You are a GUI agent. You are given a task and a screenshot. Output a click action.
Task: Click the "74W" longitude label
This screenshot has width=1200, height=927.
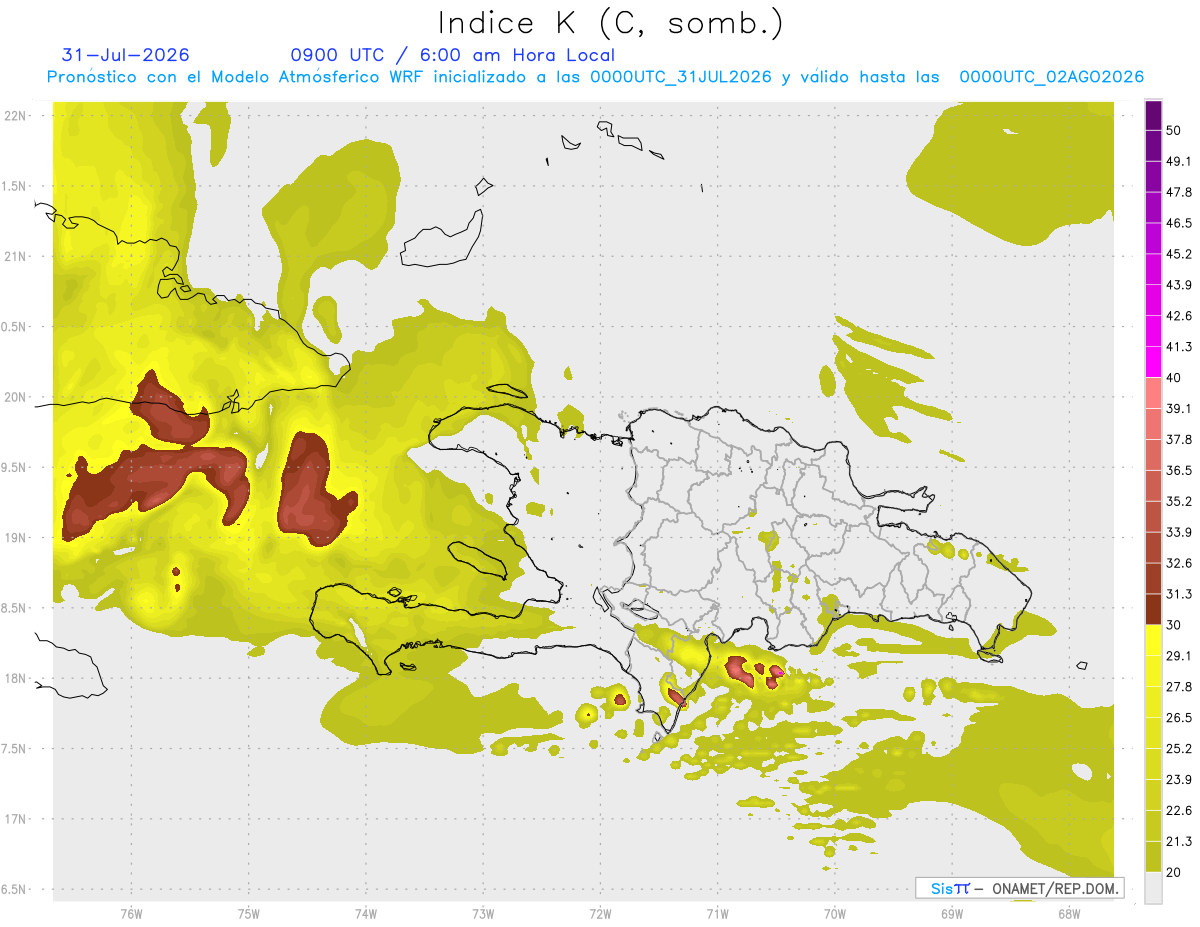tap(365, 913)
